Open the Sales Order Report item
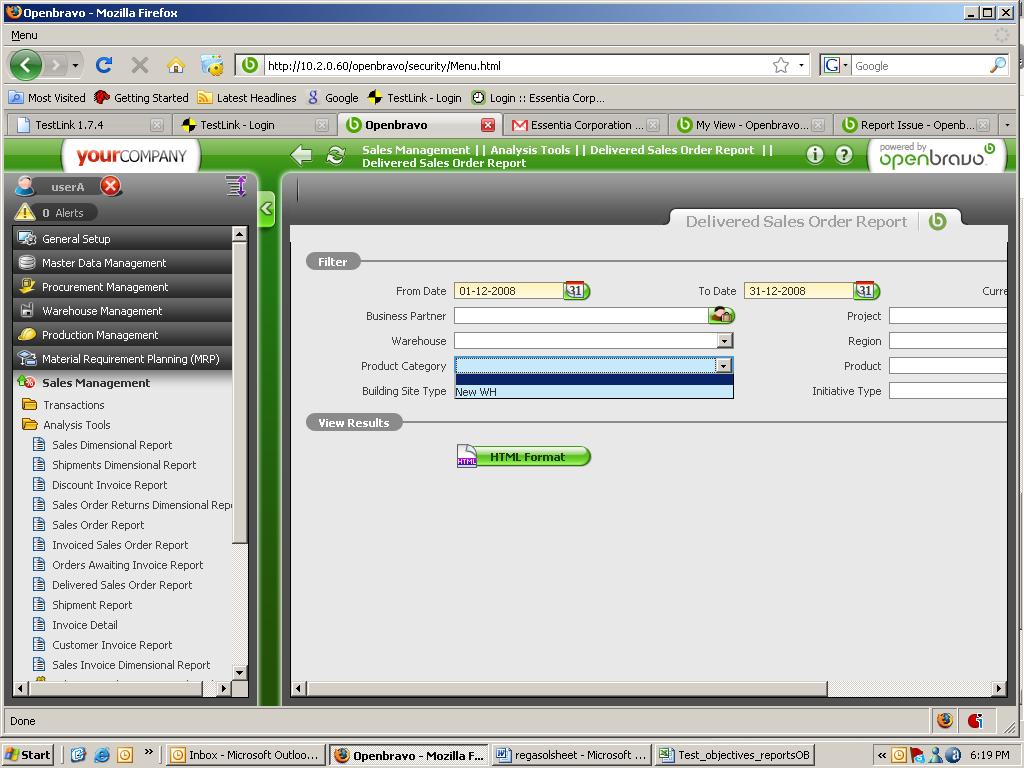1024x768 pixels. 98,525
